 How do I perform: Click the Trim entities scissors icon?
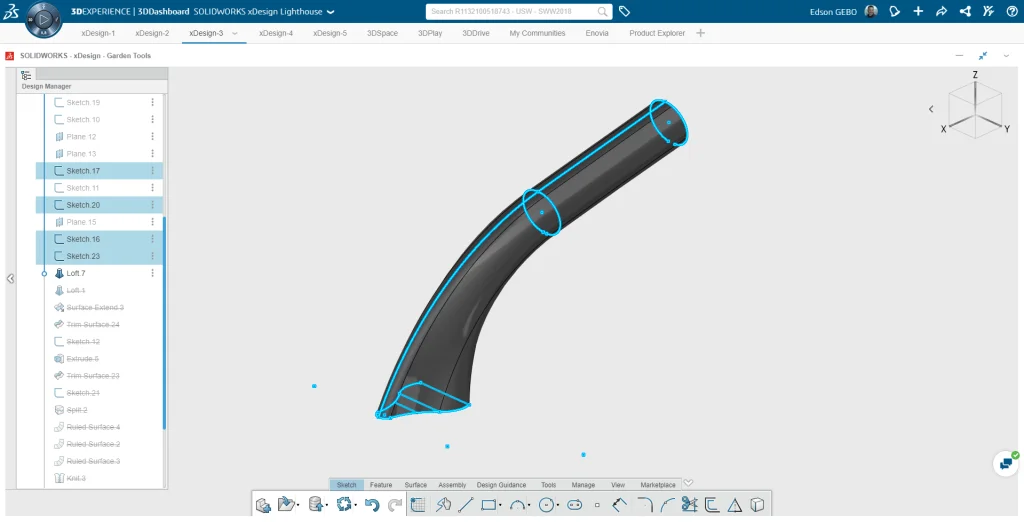click(x=689, y=505)
